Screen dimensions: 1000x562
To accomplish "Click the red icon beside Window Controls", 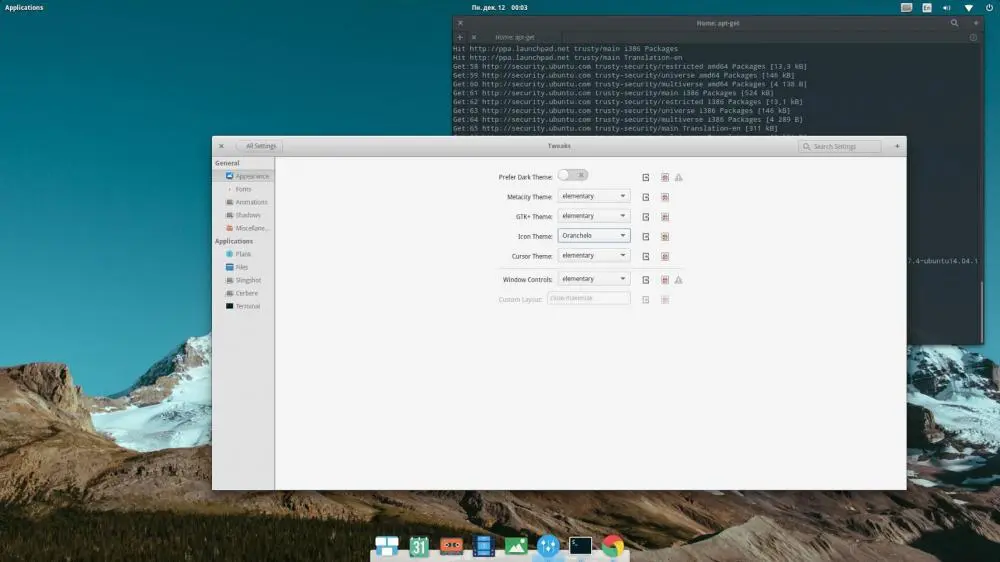I will pos(665,280).
